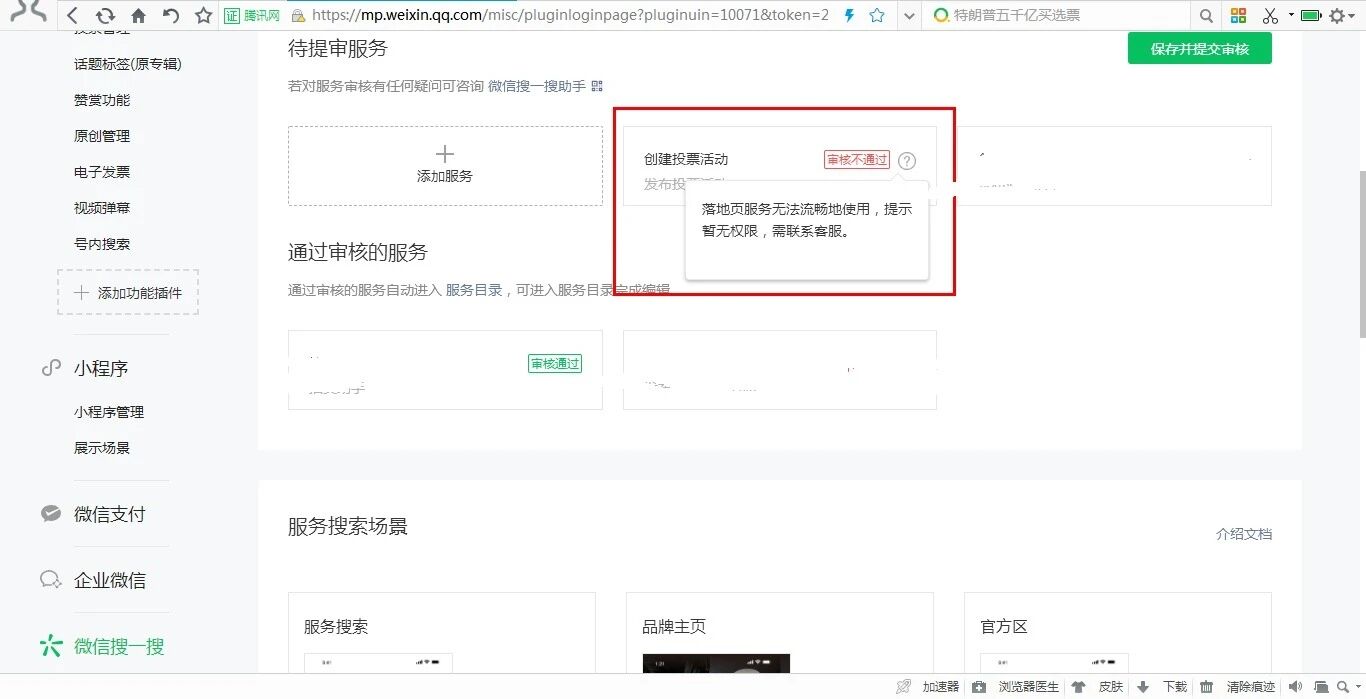Click the undo closed tab arrow icon
This screenshot has height=699, width=1366.
point(171,16)
